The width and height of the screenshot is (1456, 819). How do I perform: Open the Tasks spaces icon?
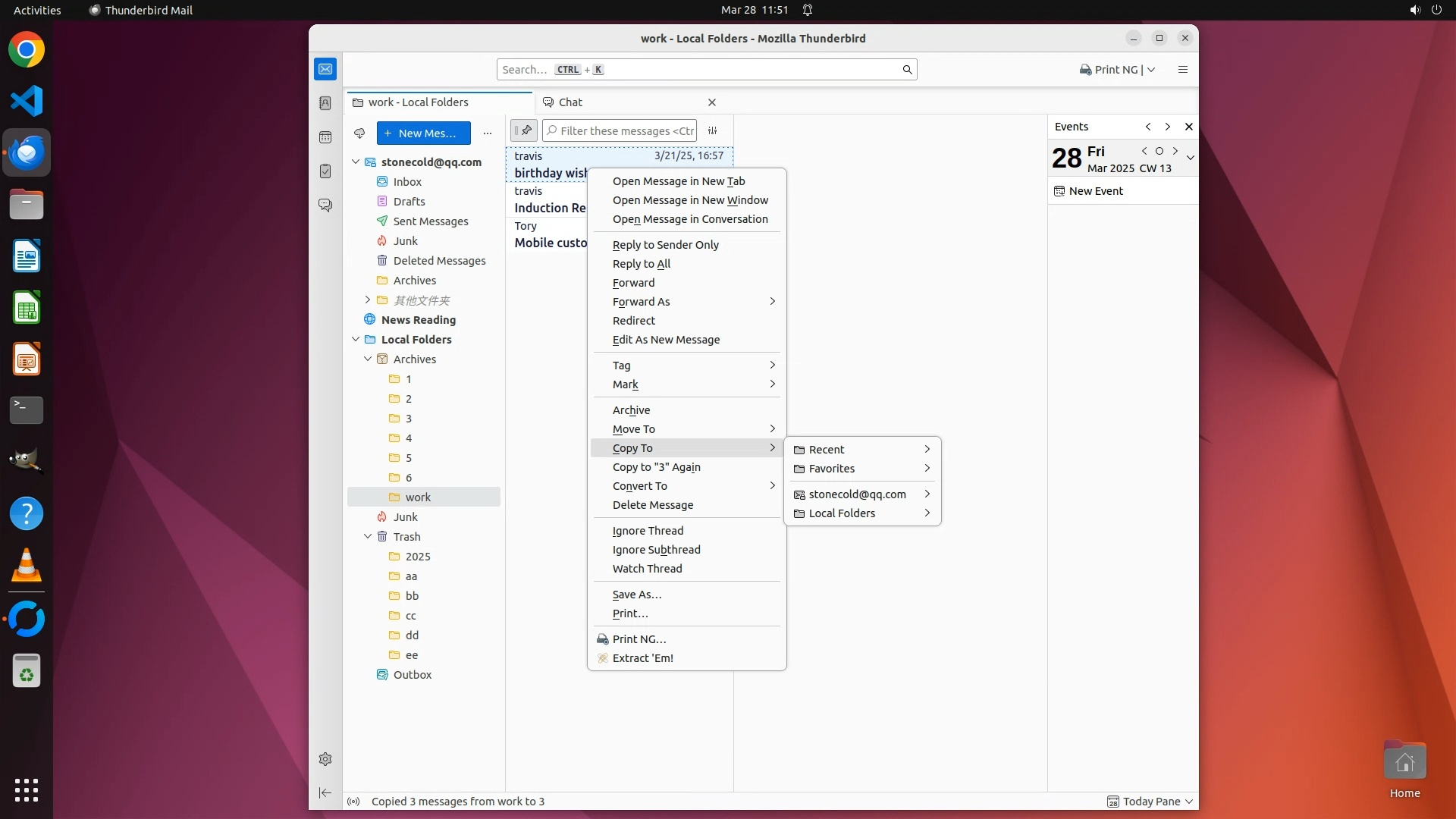(325, 171)
